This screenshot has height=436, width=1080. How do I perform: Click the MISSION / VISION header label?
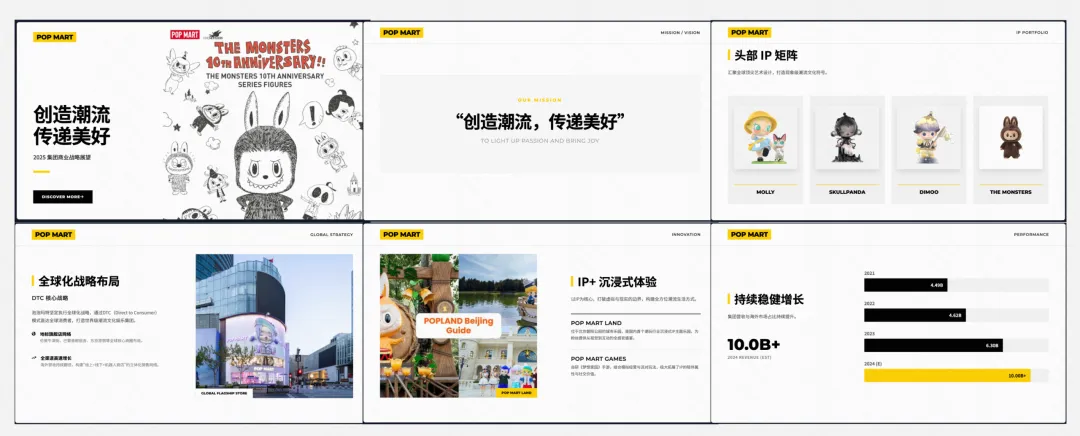[x=681, y=32]
